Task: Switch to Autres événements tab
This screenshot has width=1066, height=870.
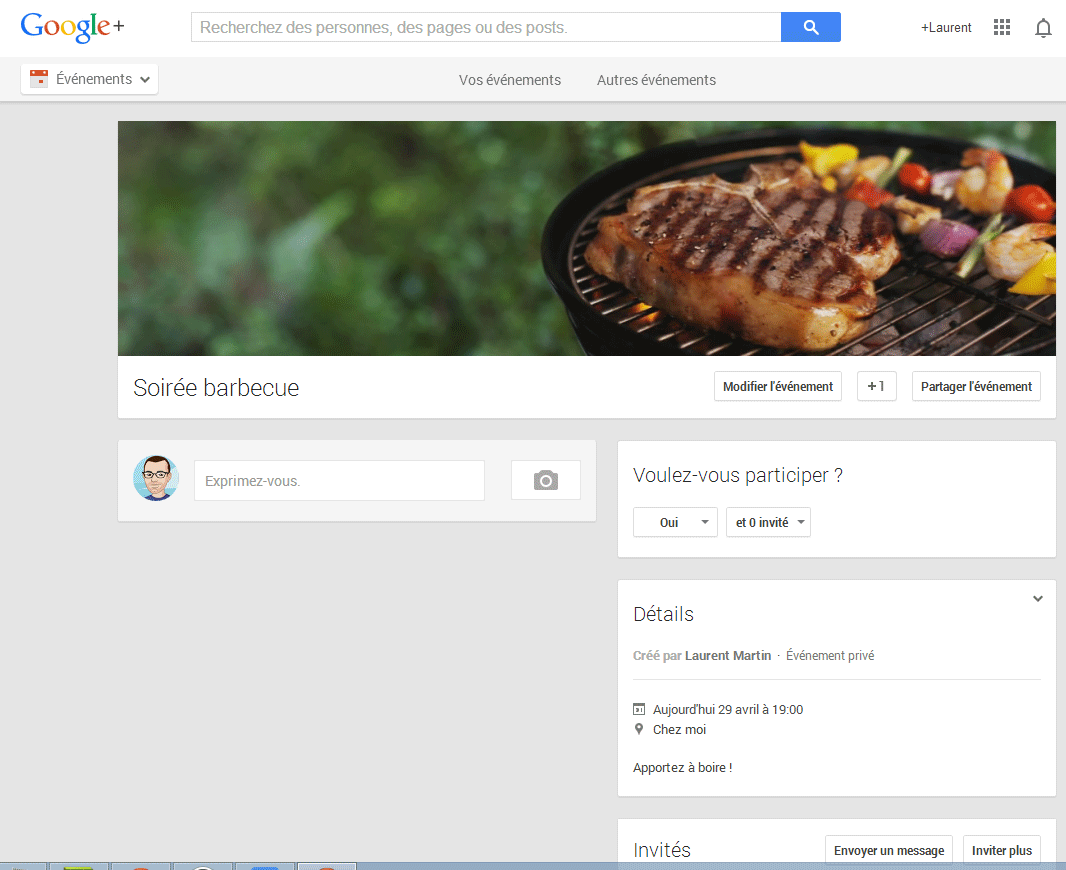Action: click(656, 80)
